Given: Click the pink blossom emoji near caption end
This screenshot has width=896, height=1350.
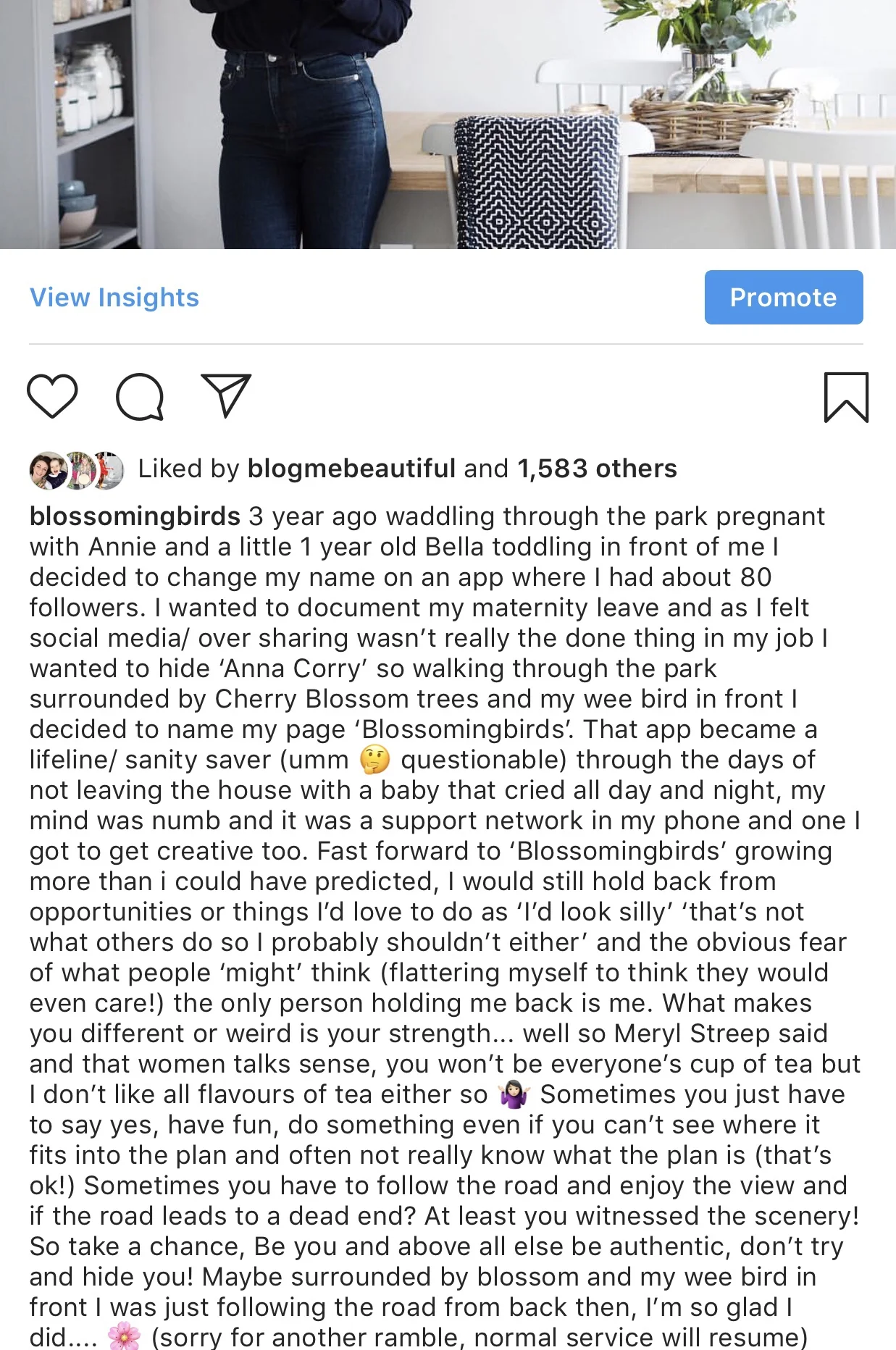Looking at the screenshot, I should [x=124, y=1336].
